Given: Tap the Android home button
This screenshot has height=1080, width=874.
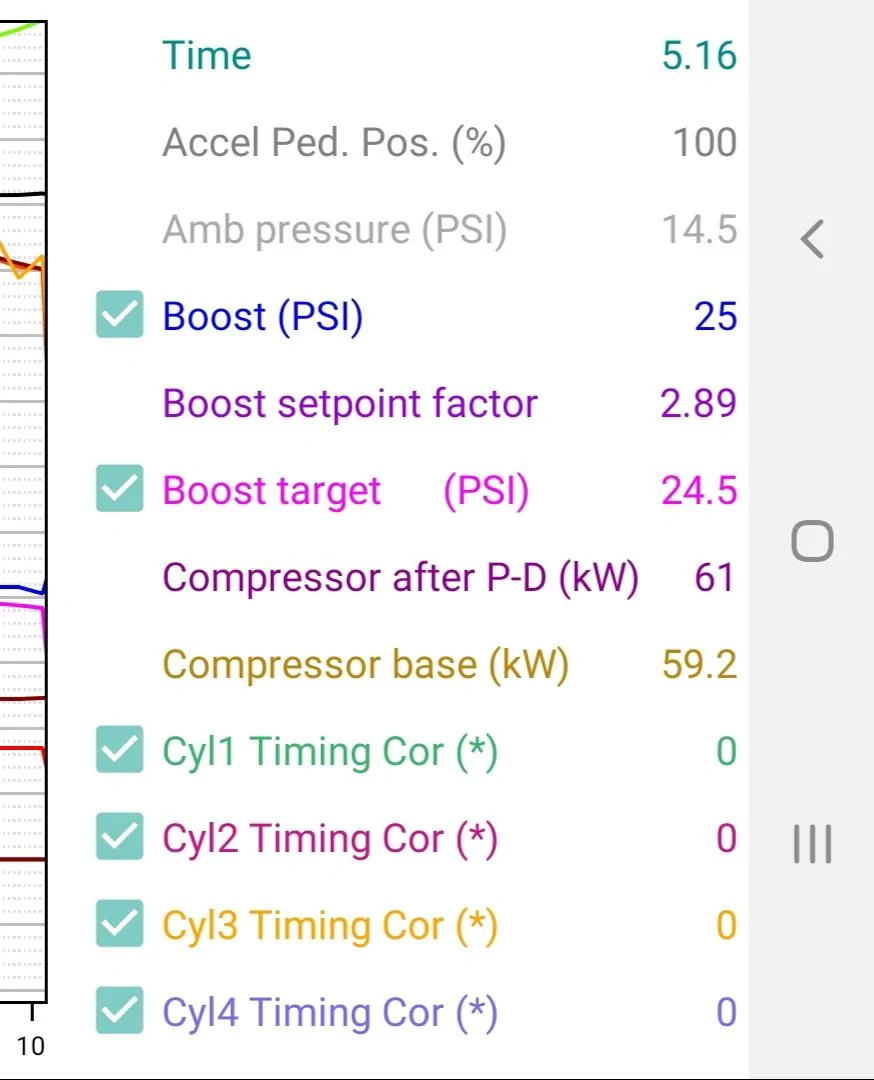Looking at the screenshot, I should click(812, 541).
